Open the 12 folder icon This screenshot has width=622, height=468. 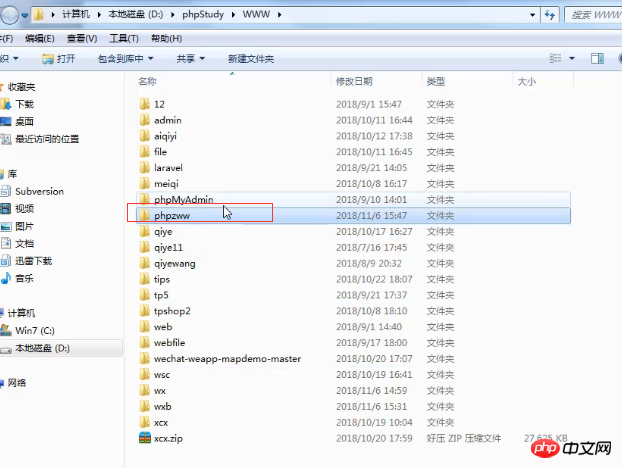pos(145,104)
